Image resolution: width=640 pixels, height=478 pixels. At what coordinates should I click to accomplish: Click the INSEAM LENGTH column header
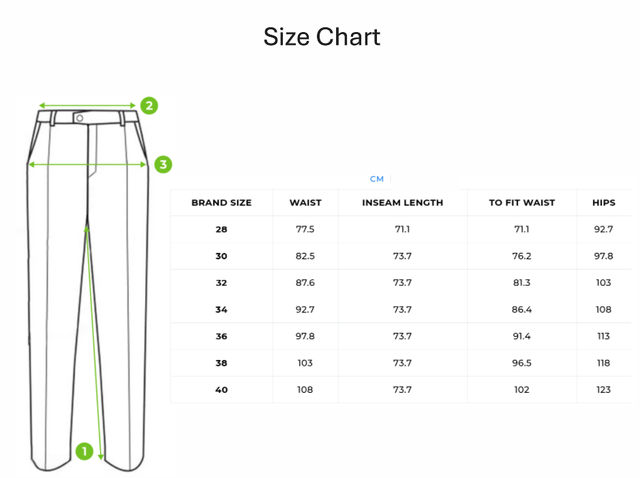403,202
